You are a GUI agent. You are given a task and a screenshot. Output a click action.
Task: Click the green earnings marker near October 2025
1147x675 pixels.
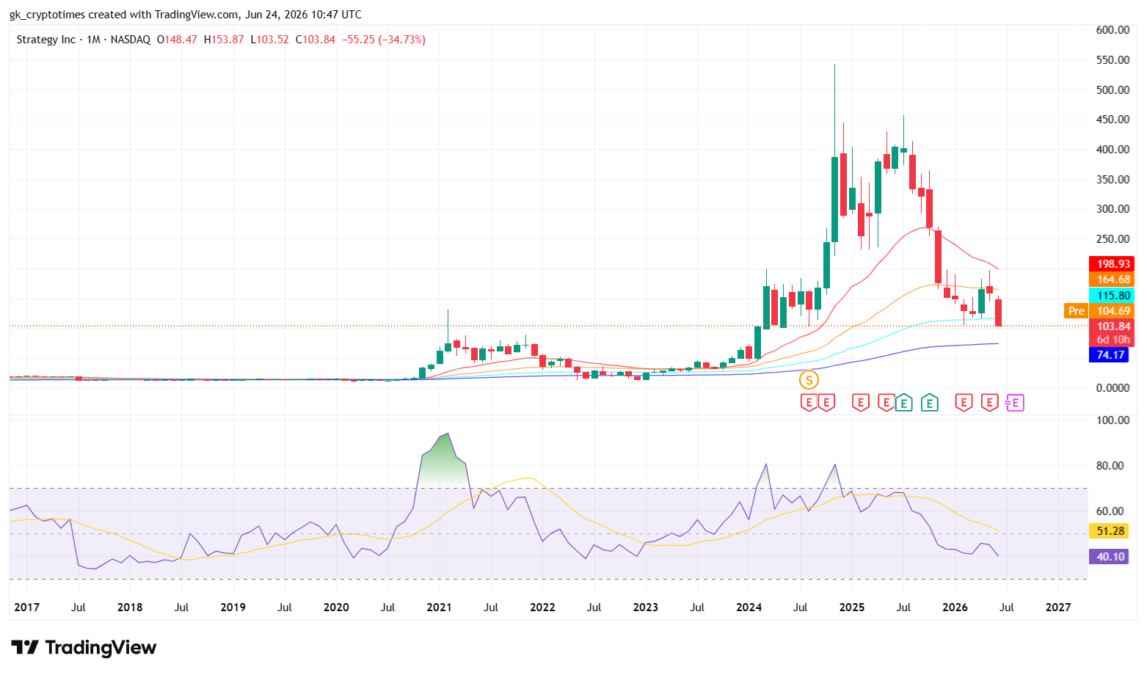pyautogui.click(x=929, y=402)
